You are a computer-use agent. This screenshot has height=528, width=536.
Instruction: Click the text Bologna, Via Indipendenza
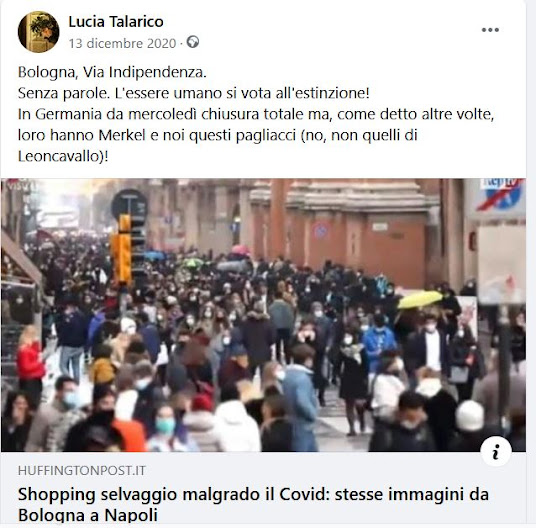(x=112, y=72)
